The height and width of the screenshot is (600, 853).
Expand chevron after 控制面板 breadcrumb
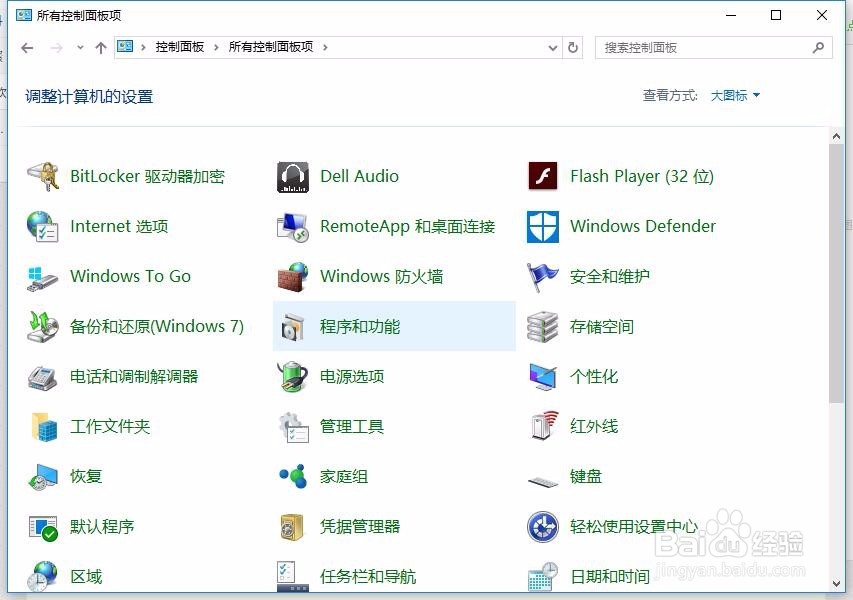(216, 47)
